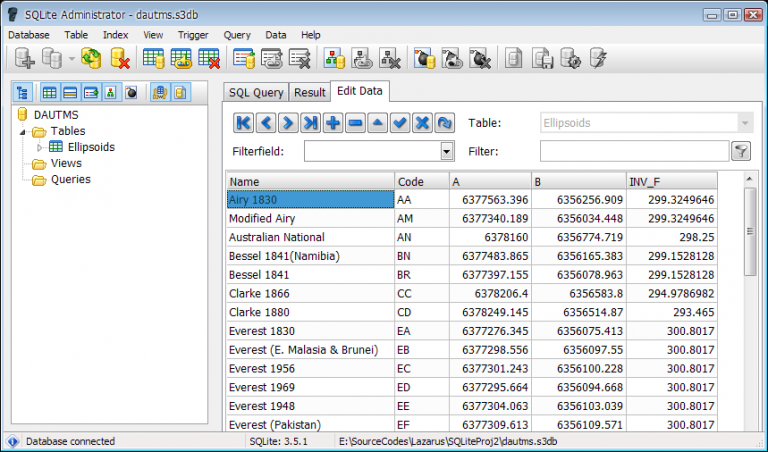Toggle the tree view button in side panel
Screen dimensions: 768x452
(x=23, y=92)
